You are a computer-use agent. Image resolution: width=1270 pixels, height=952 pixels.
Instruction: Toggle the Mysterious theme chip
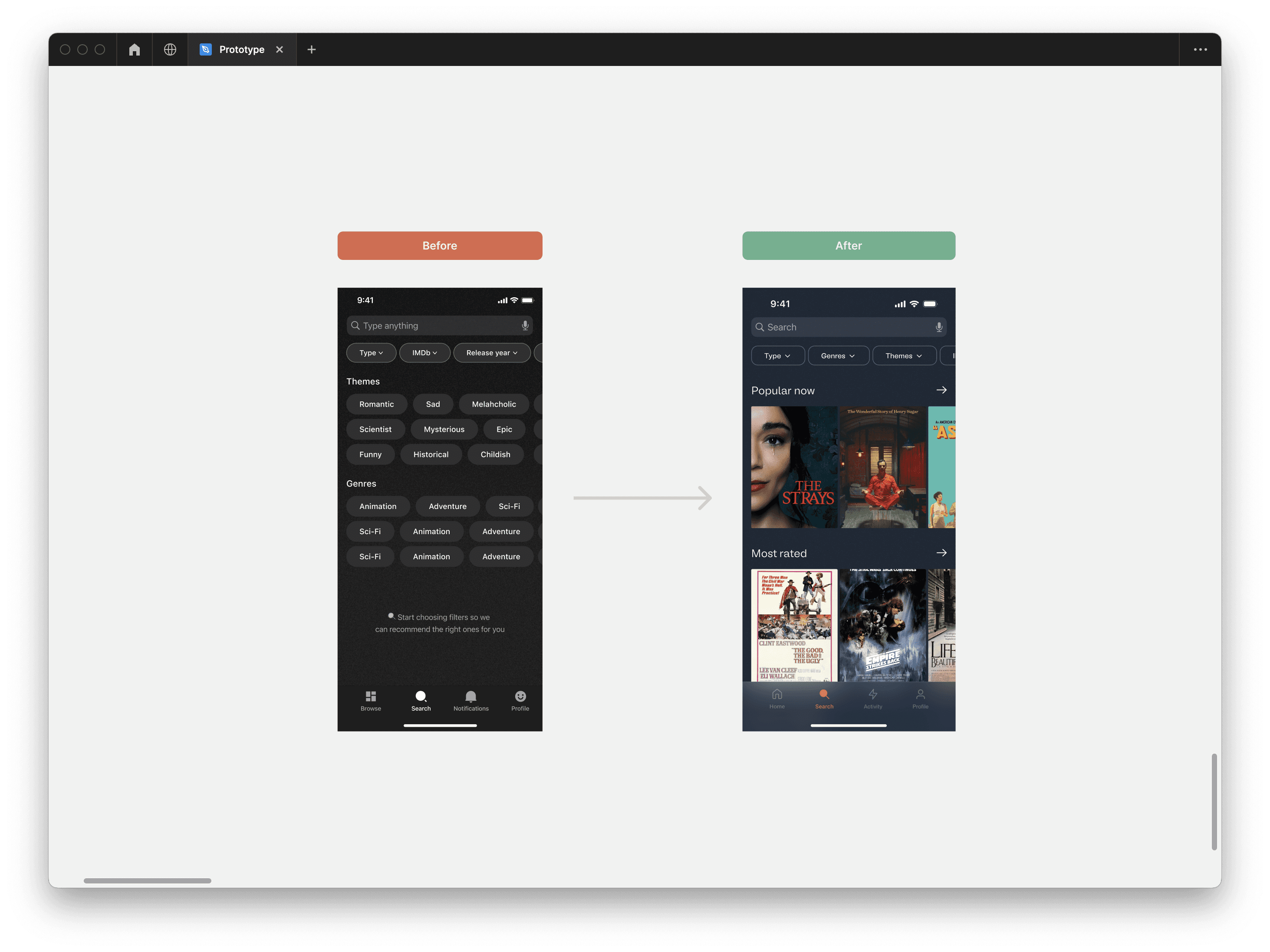(x=444, y=429)
